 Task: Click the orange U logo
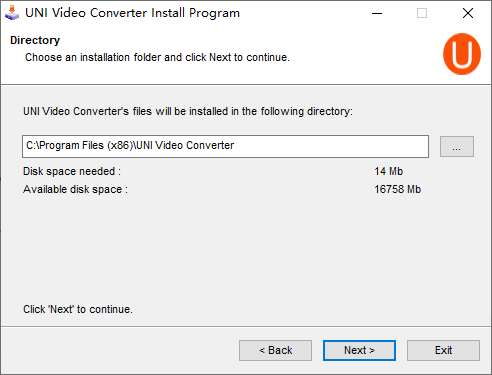pyautogui.click(x=462, y=54)
